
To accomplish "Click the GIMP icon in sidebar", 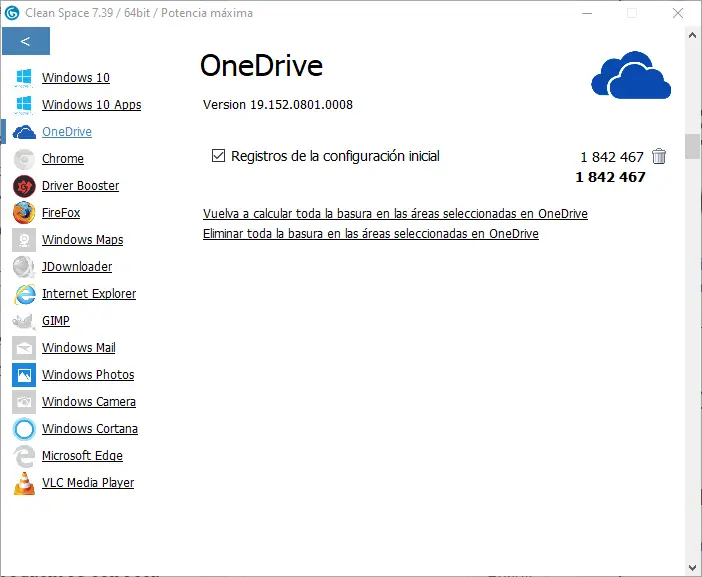I will [x=24, y=321].
